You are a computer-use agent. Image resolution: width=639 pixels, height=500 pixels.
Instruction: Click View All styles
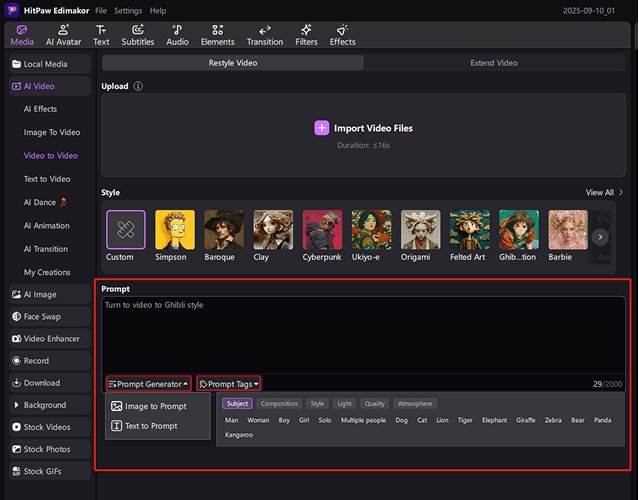coord(604,192)
